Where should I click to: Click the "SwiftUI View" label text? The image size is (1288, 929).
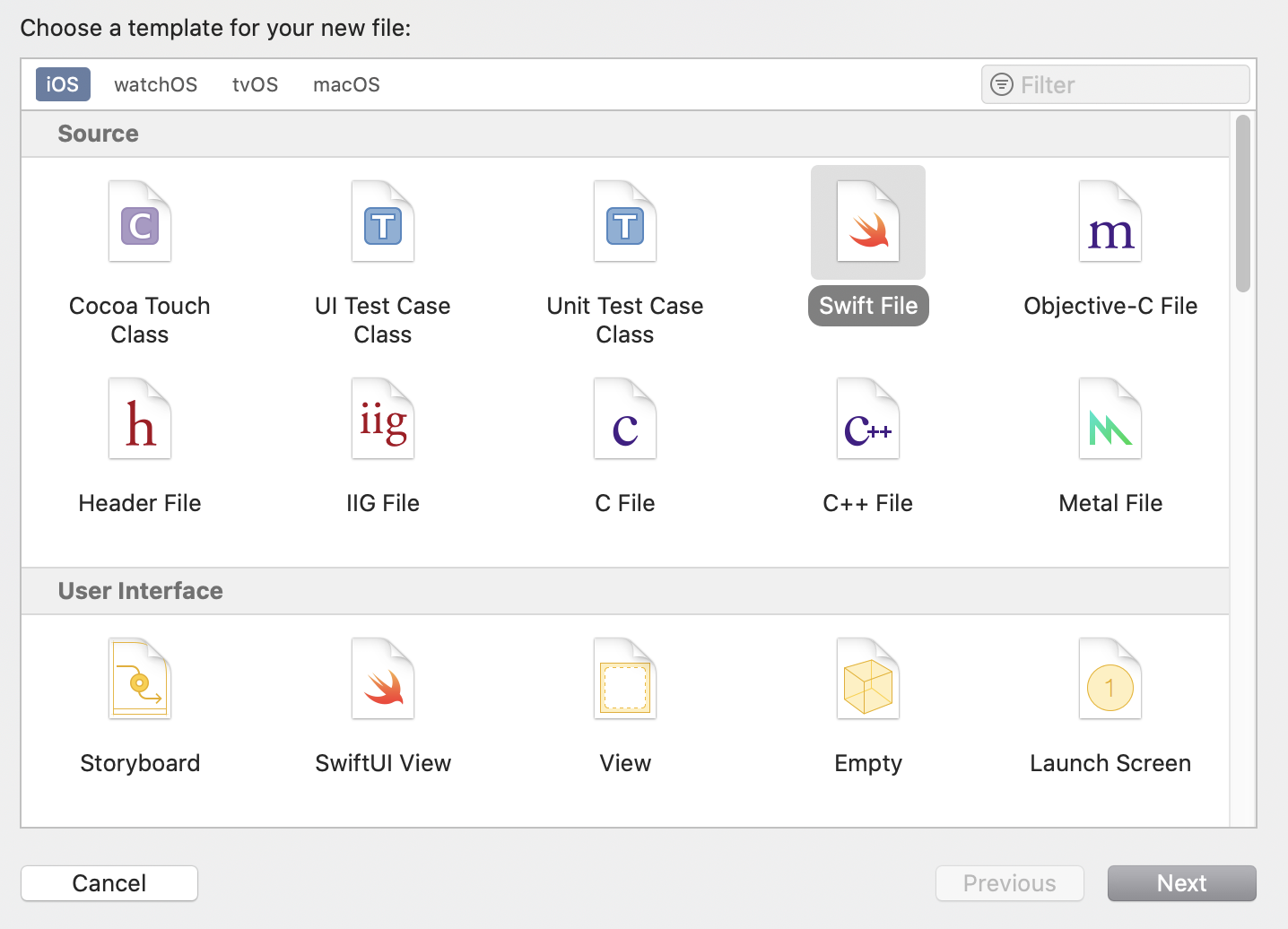[383, 763]
